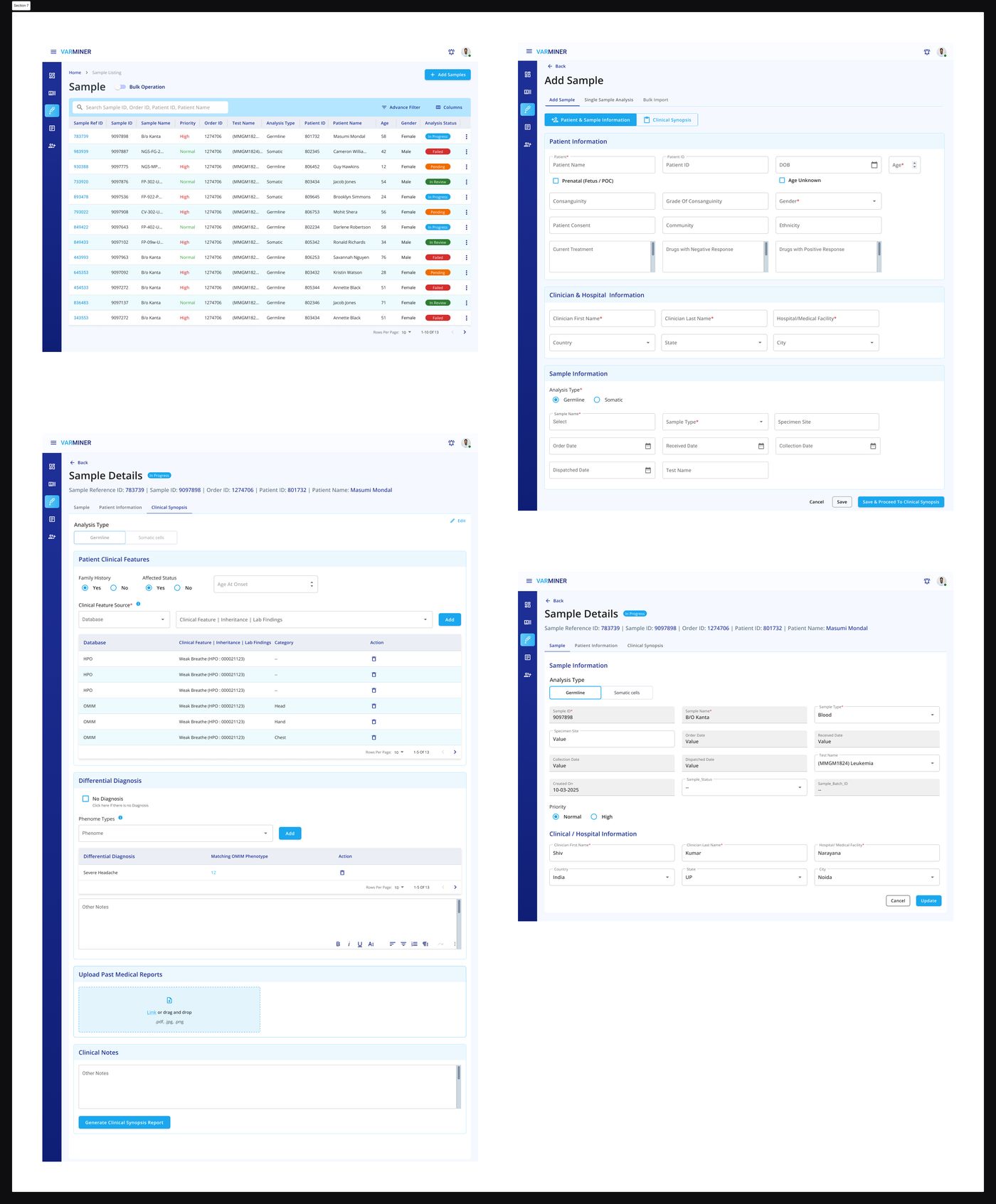Screen dimensions: 996x1204
Task: Open Clinical Synopsis tab on Sample tab screen
Action: [645, 646]
